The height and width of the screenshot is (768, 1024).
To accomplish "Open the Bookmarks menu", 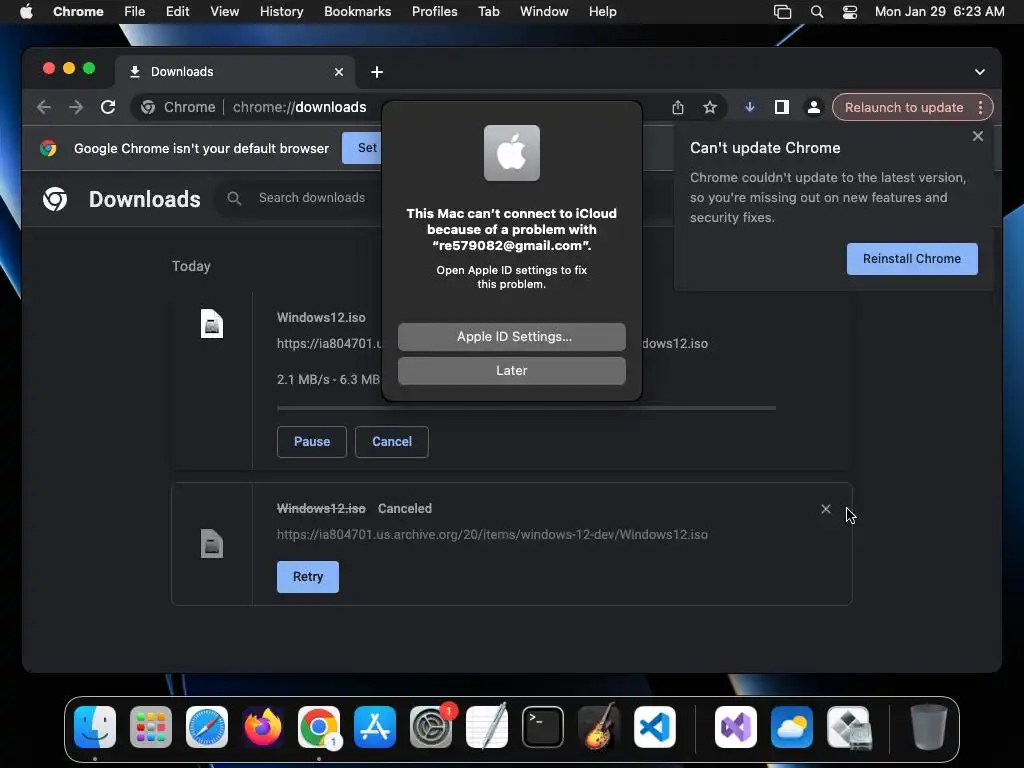I will click(x=357, y=12).
